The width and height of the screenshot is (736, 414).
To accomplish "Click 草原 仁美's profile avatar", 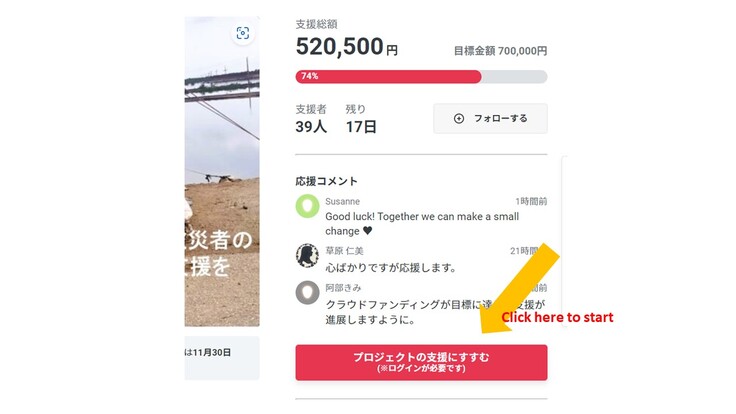I will (307, 255).
